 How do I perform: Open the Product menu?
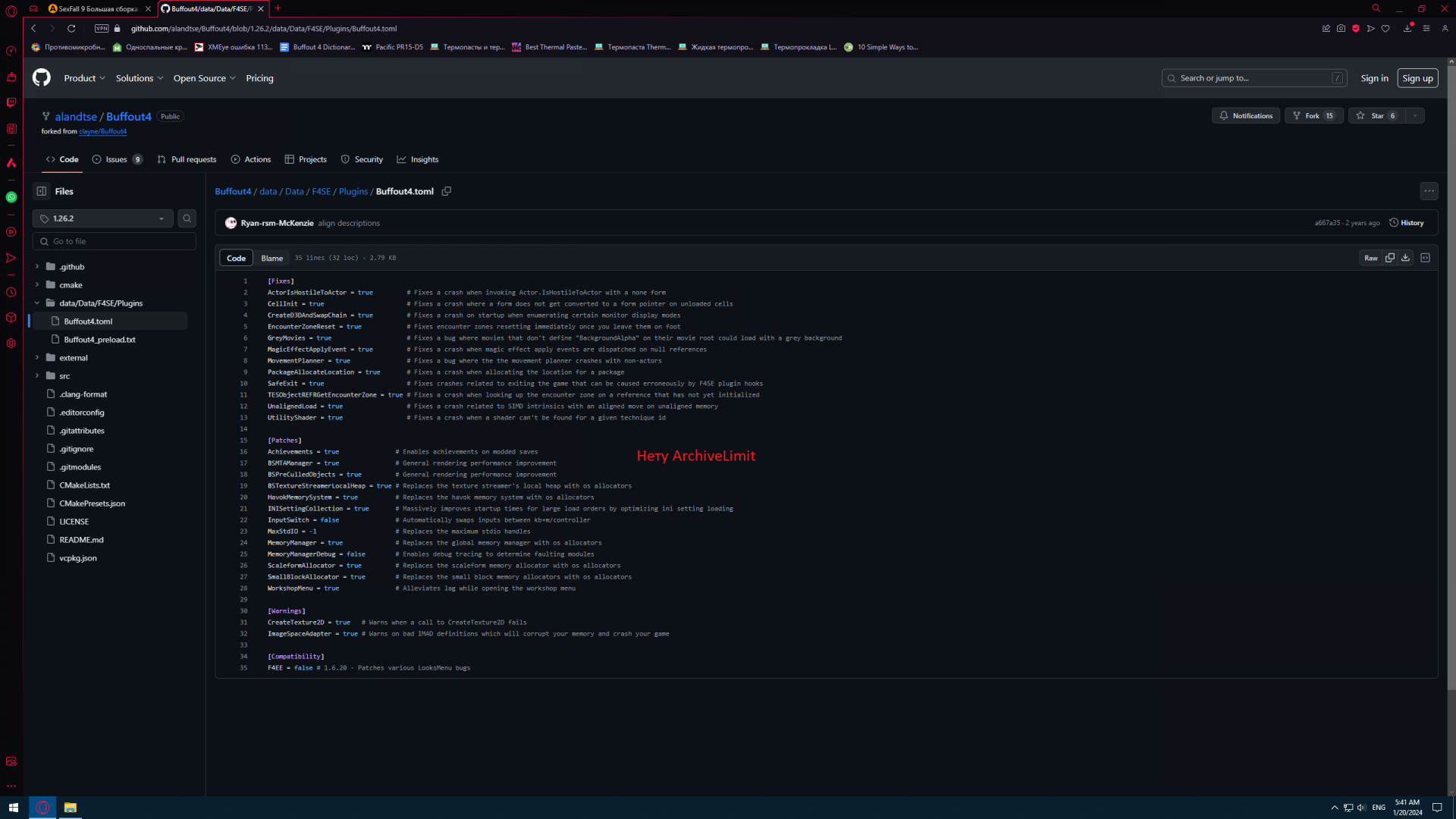click(x=84, y=78)
